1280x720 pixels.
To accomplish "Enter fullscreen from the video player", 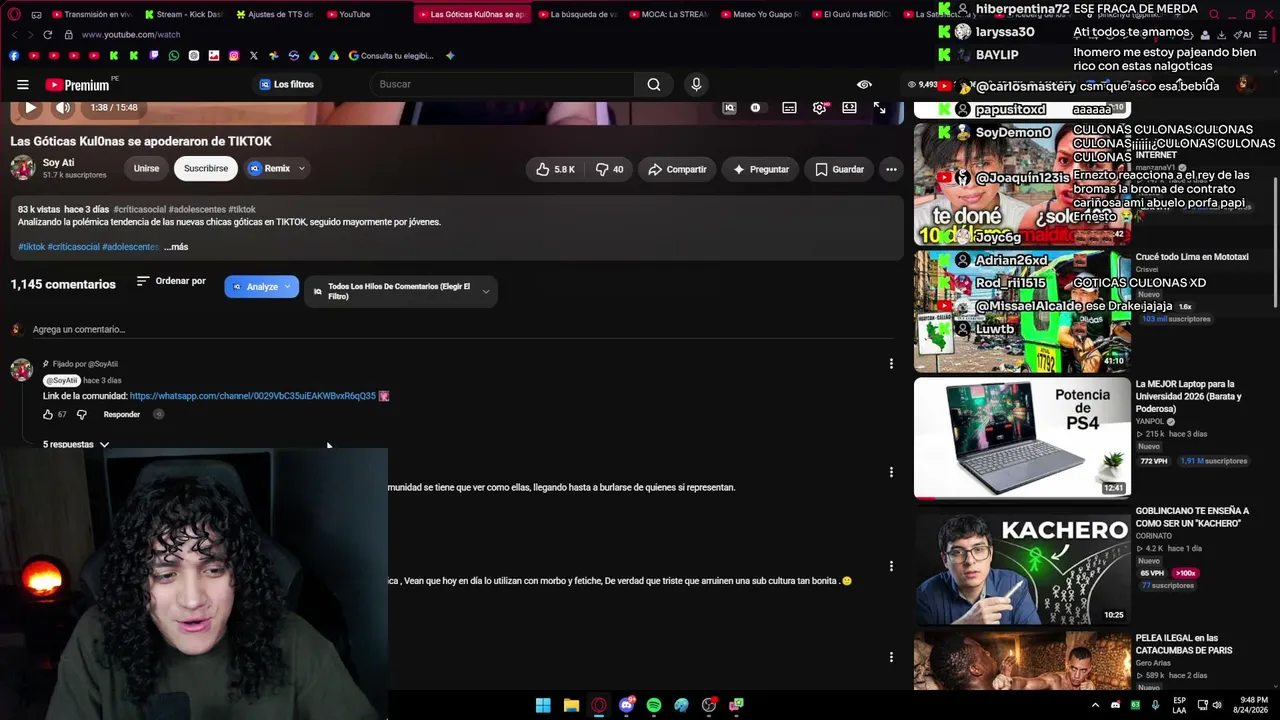I will click(x=879, y=108).
